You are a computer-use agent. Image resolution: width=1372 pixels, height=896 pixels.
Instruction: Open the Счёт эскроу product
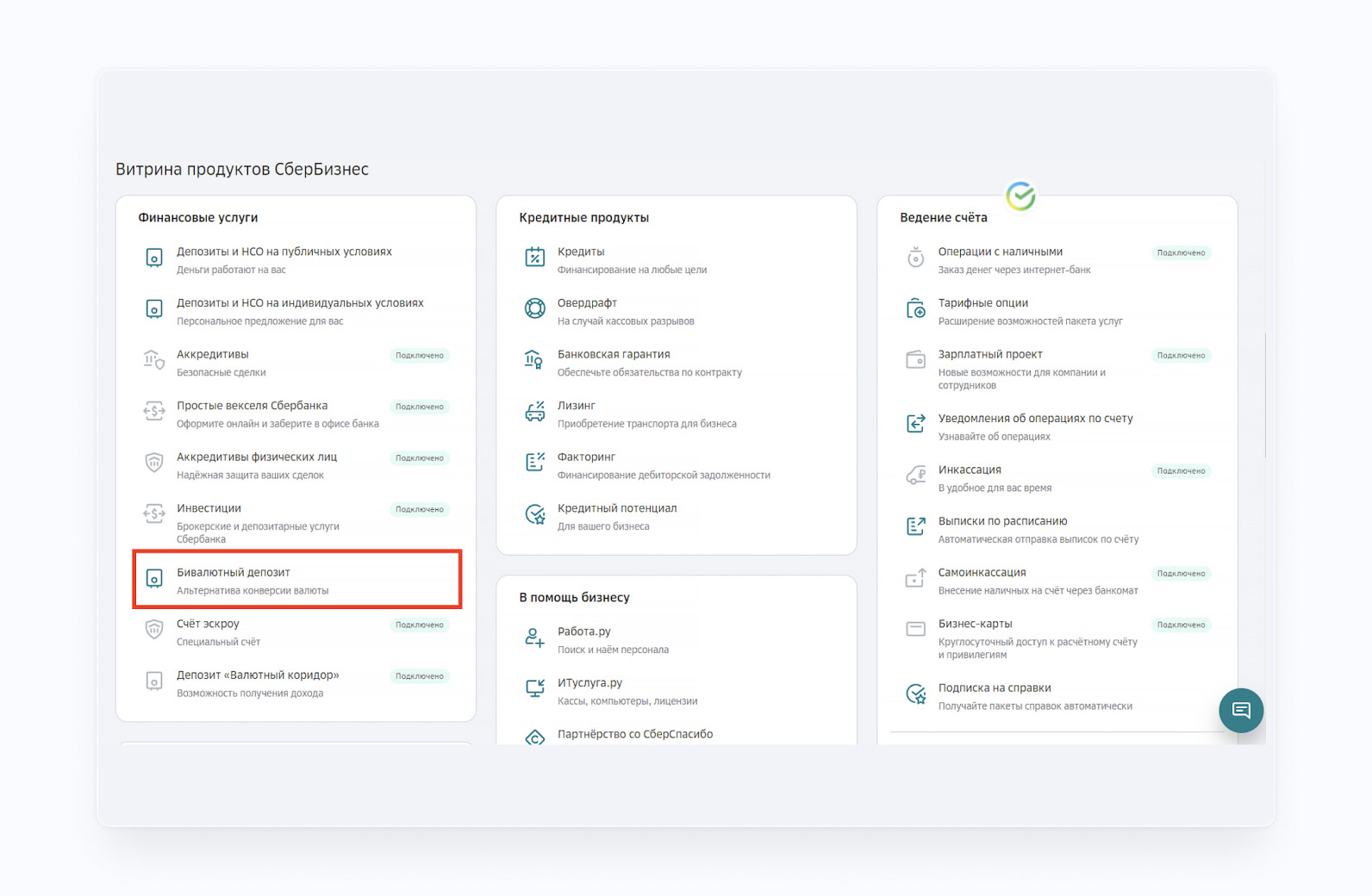[x=208, y=624]
